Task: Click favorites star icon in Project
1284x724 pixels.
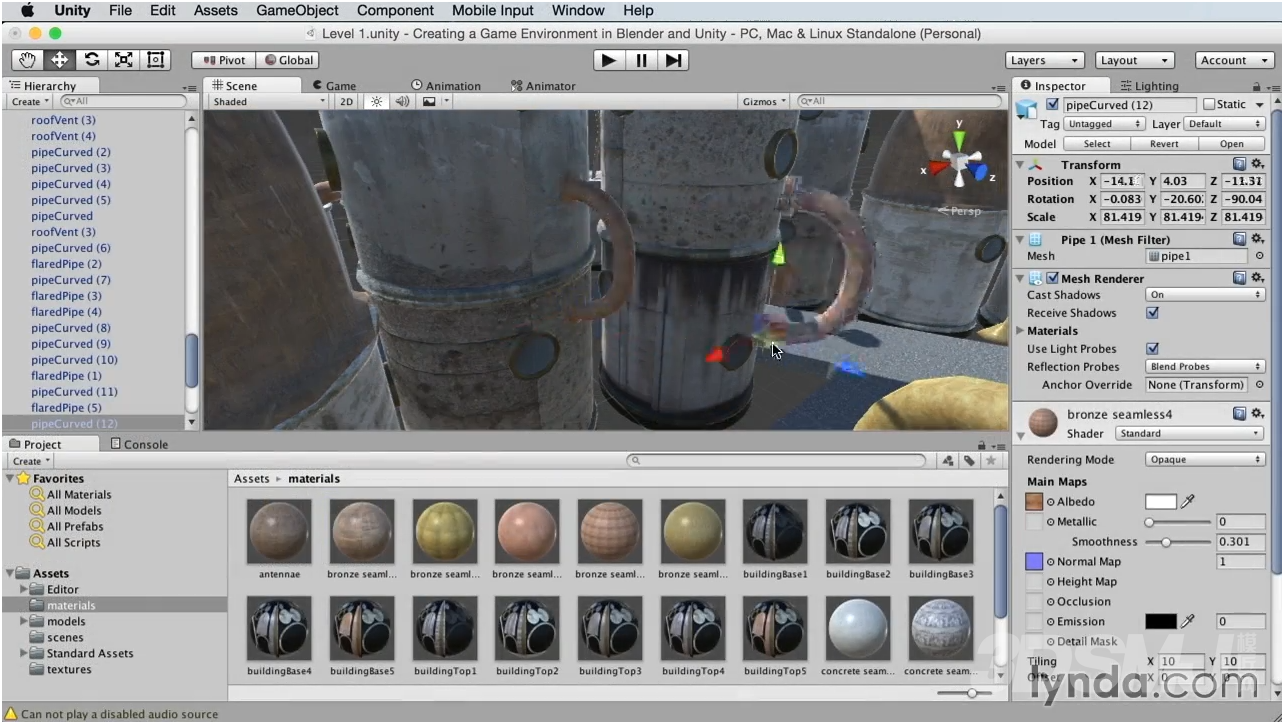Action: 991,460
